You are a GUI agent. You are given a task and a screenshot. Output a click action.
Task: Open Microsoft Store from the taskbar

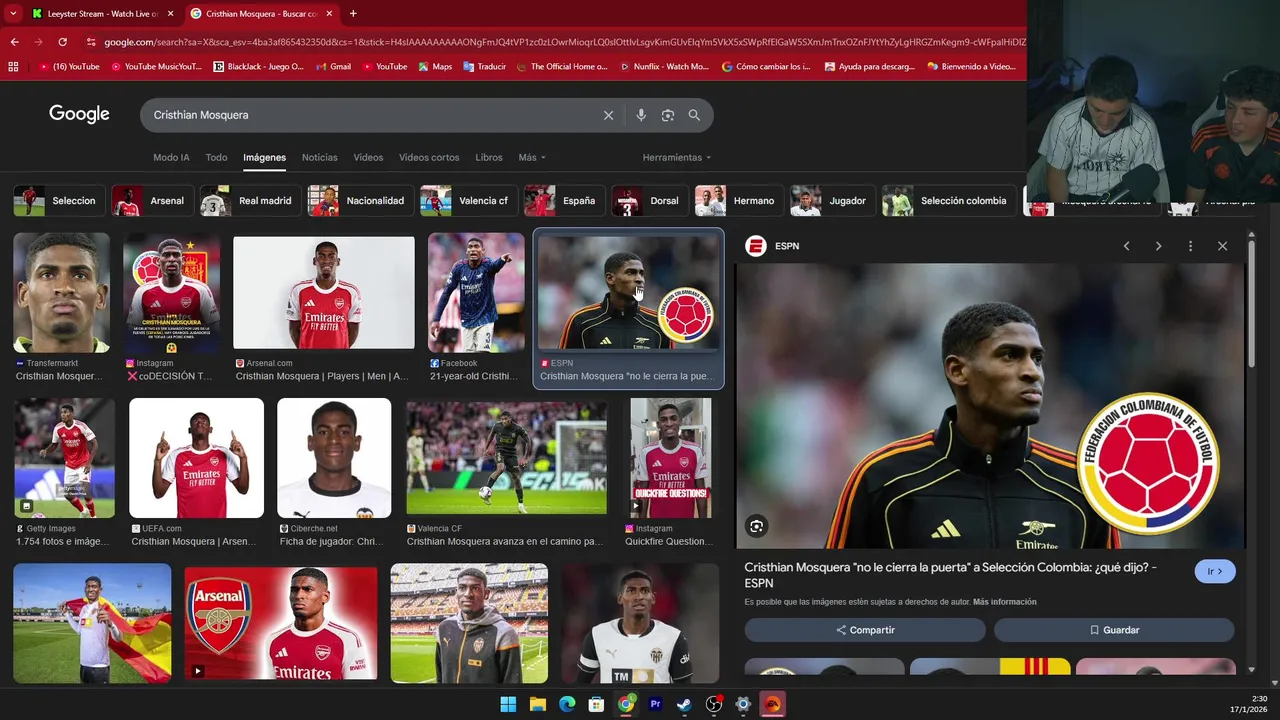click(x=596, y=704)
